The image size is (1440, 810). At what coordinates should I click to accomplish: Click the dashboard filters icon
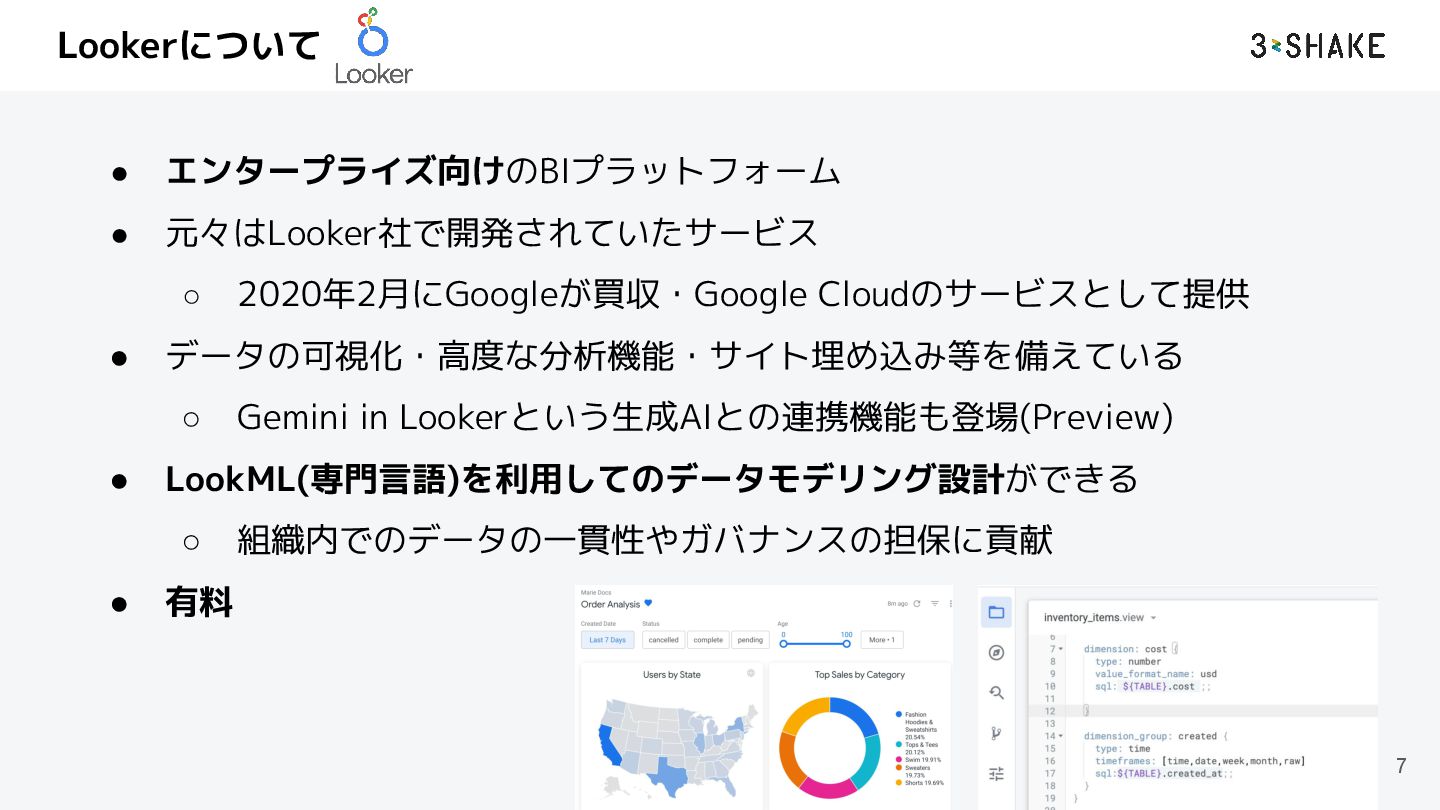click(x=935, y=604)
